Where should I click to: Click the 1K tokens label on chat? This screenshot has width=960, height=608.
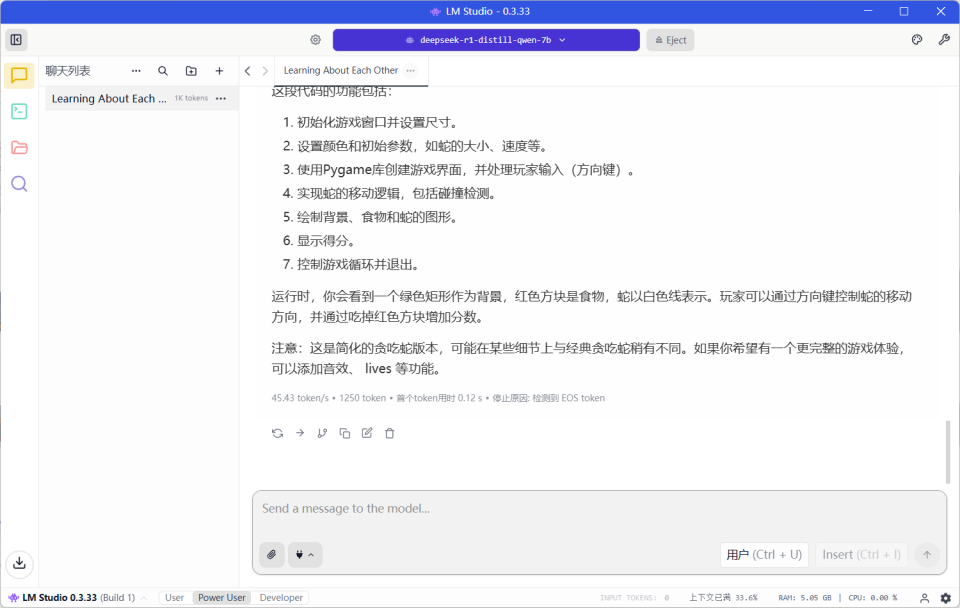coord(191,98)
